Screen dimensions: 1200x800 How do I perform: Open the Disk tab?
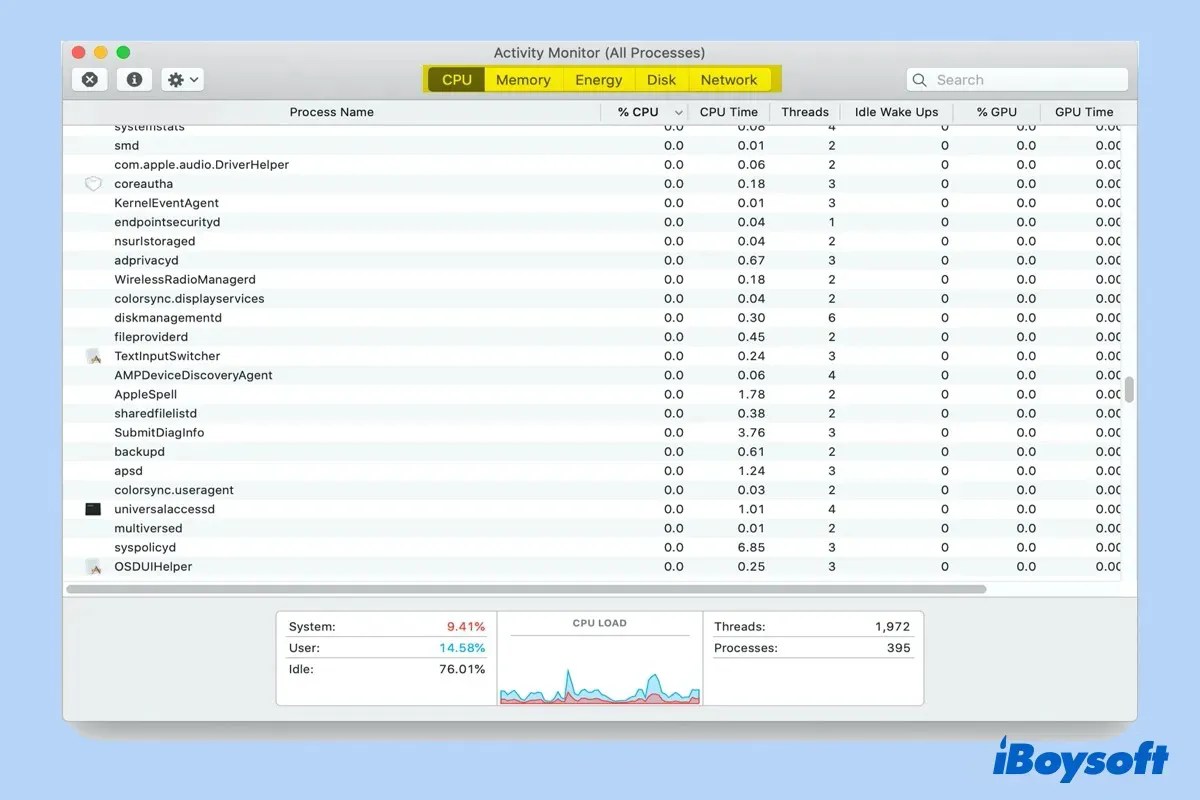tap(661, 79)
